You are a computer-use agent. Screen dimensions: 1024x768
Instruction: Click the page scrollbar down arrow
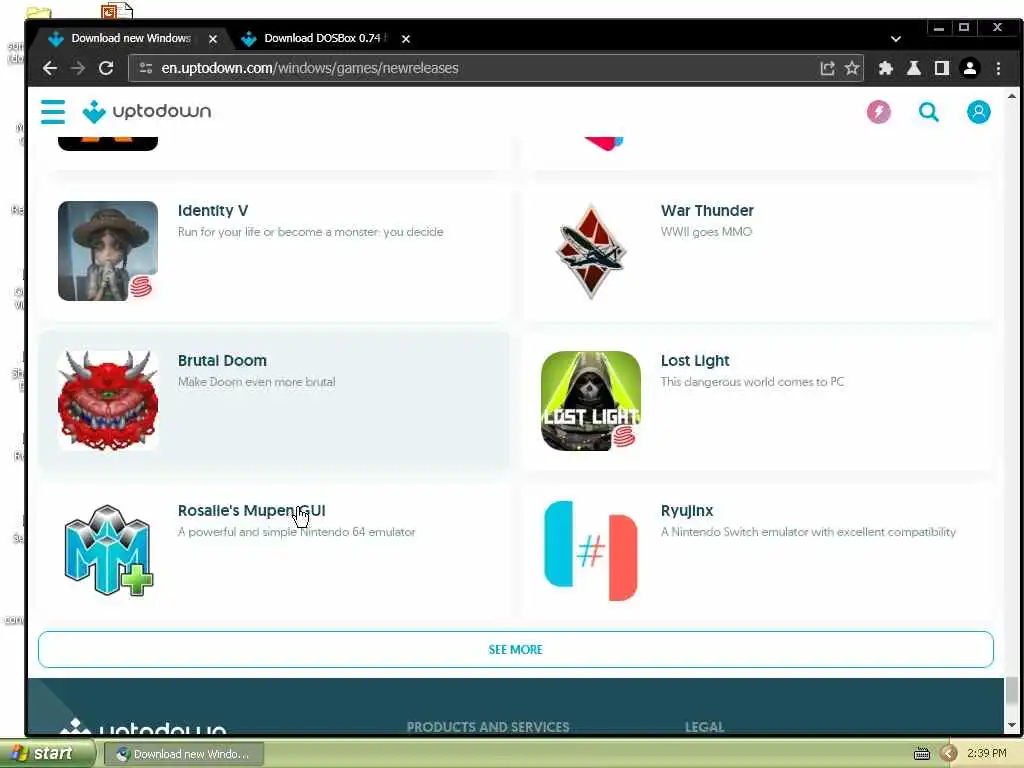tap(1012, 726)
